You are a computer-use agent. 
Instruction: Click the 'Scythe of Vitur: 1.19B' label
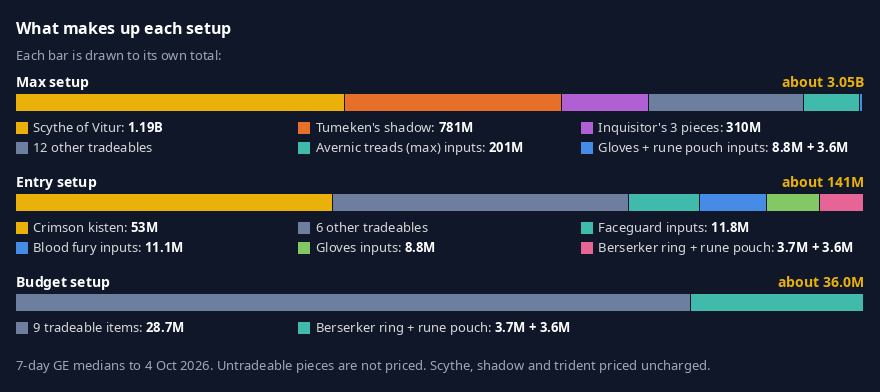(98, 128)
